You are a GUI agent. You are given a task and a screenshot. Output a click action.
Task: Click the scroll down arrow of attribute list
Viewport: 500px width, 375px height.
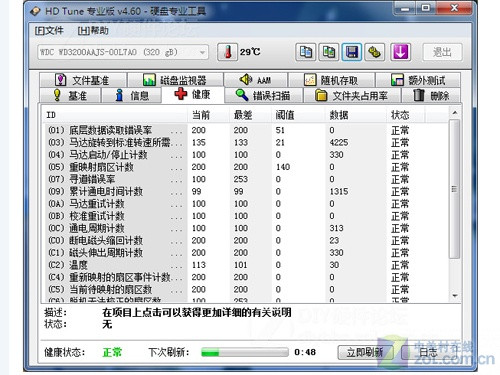pyautogui.click(x=455, y=296)
